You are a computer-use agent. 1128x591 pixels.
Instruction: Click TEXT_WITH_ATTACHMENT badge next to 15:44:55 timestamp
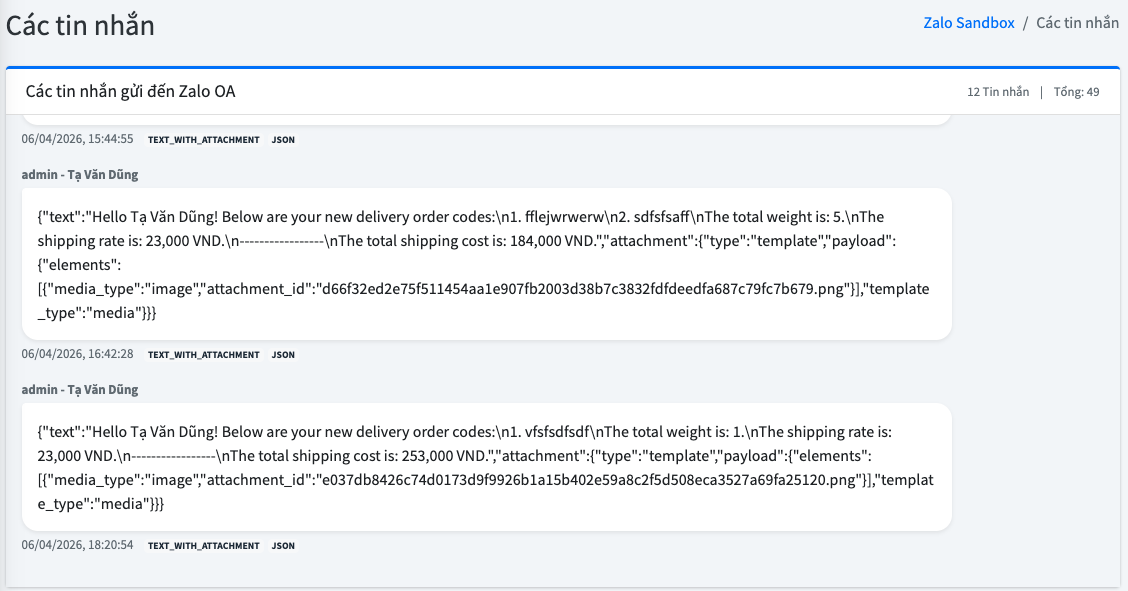point(203,140)
